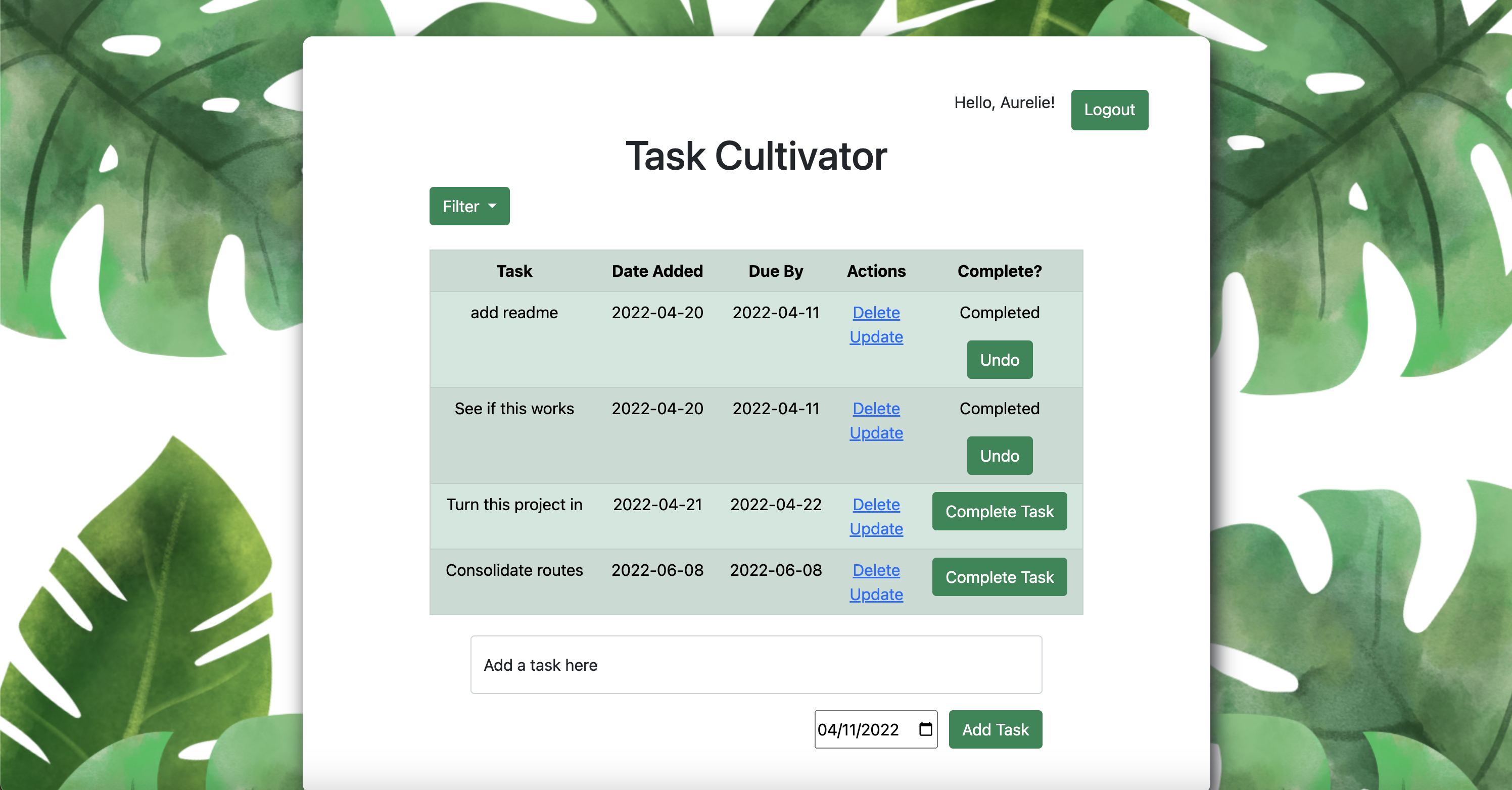Undo completion of 'See if this works'
The width and height of the screenshot is (1512, 790).
(x=999, y=456)
